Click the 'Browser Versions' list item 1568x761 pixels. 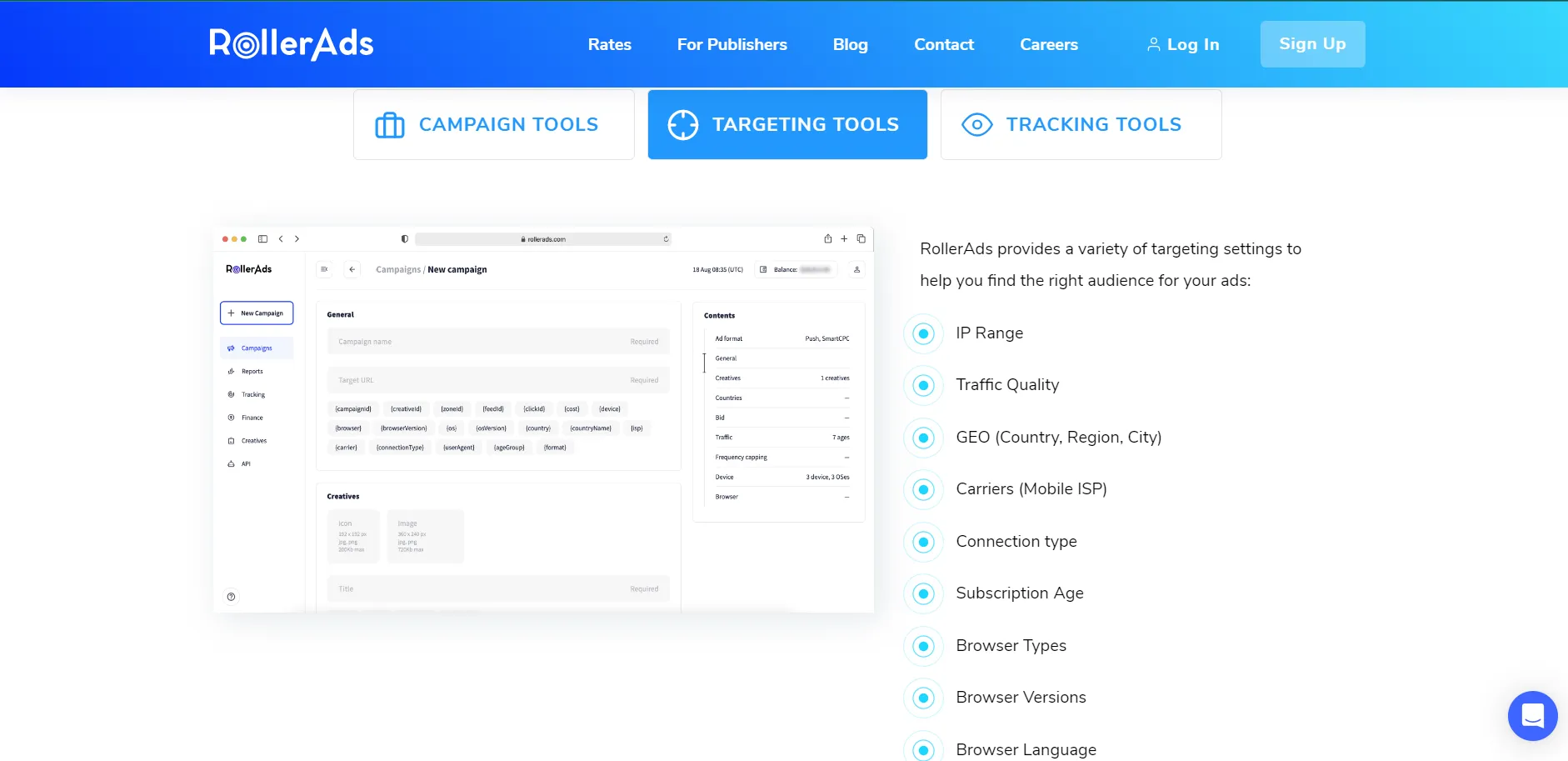[1021, 698]
